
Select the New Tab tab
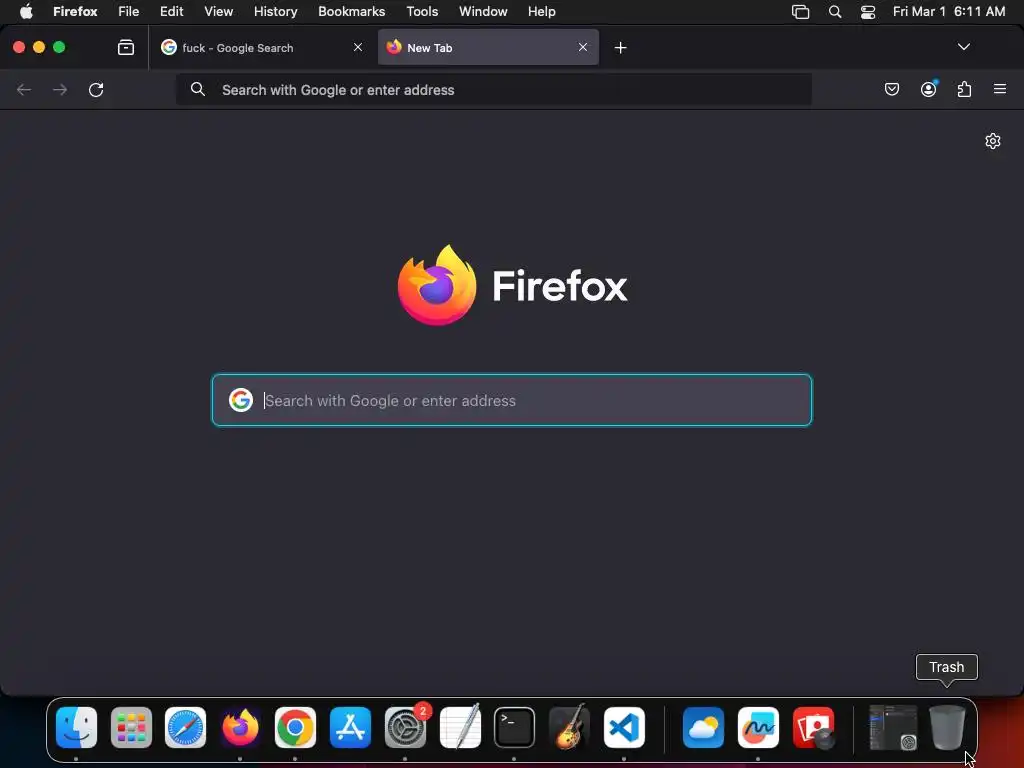pos(488,47)
